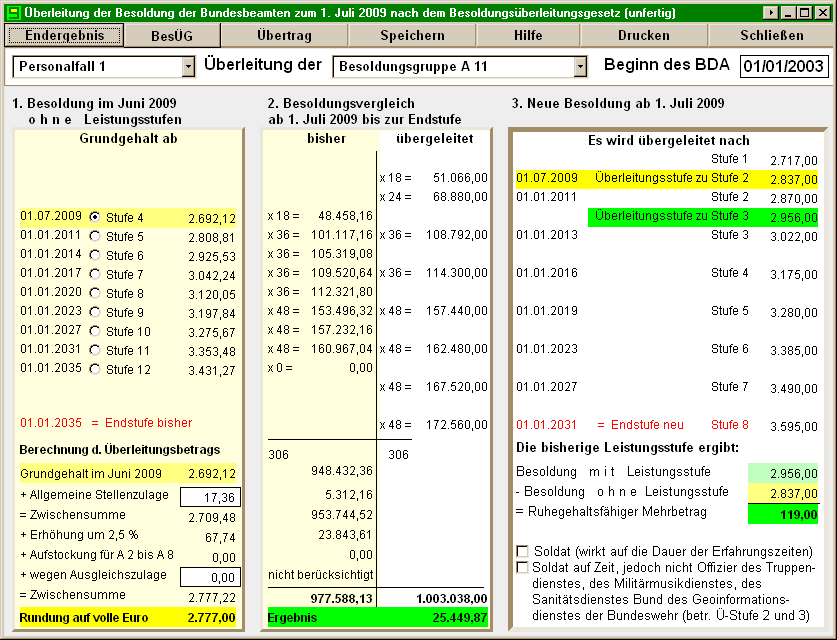Image resolution: width=837 pixels, height=640 pixels.
Task: Pick the Stufe 8 radio button
Action: (95, 293)
